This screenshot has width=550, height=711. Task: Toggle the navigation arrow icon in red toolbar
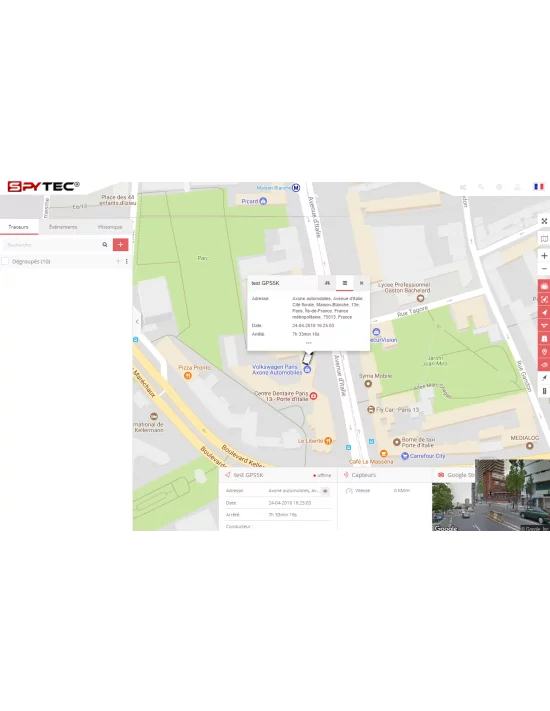(x=544, y=312)
